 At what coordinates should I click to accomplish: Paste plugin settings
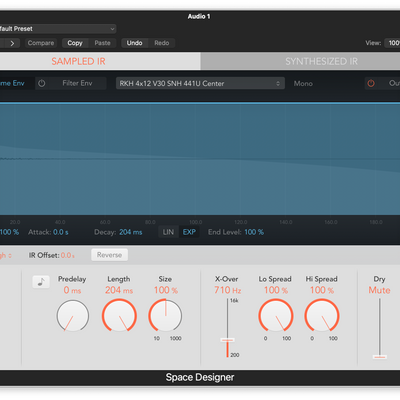(x=102, y=43)
